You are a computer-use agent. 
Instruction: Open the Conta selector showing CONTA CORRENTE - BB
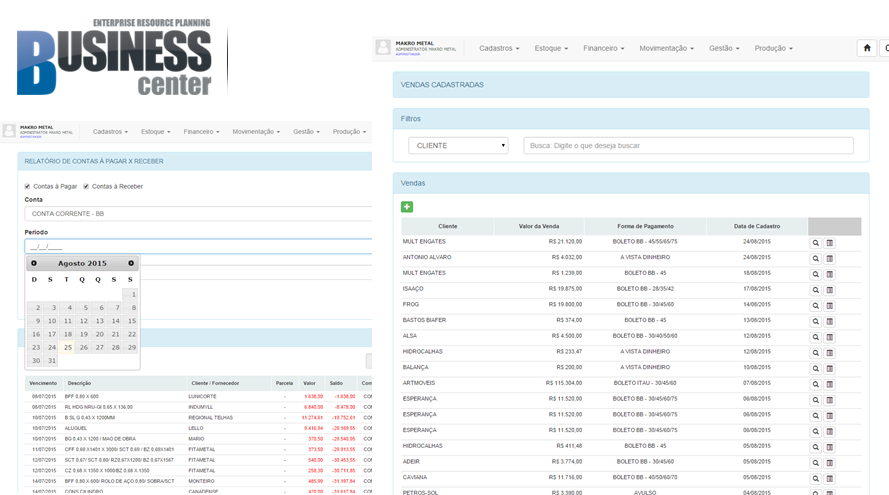195,213
